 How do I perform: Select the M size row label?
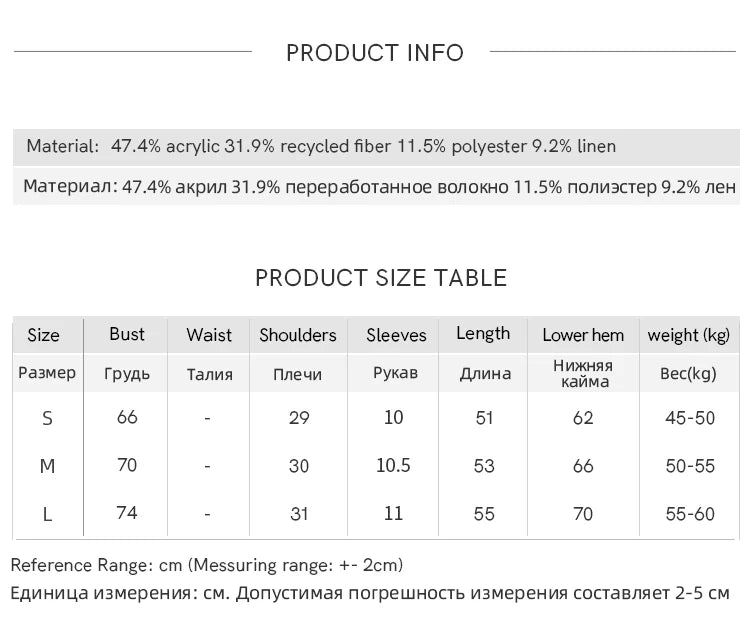coord(47,466)
